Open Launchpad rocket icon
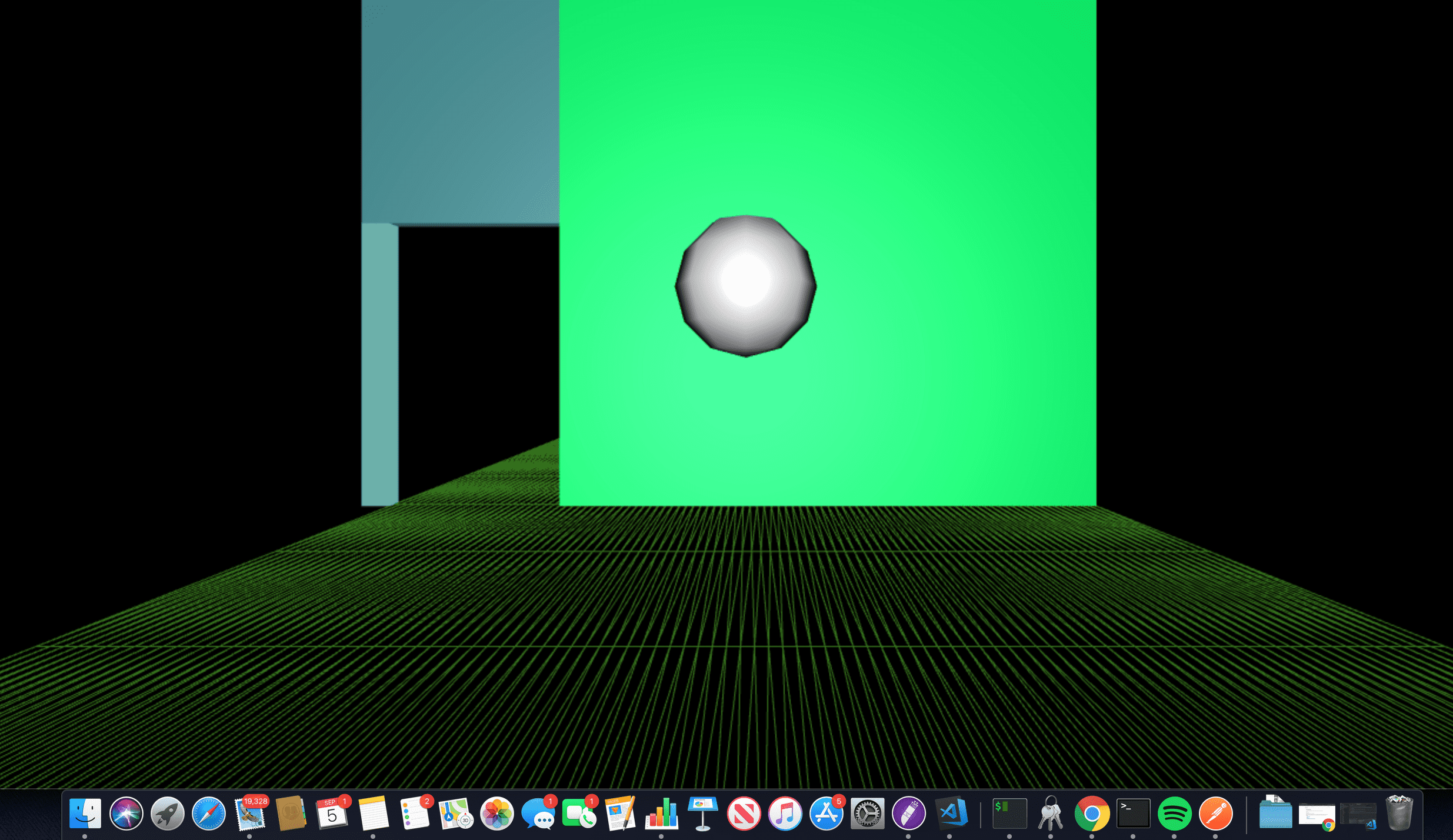 point(168,814)
